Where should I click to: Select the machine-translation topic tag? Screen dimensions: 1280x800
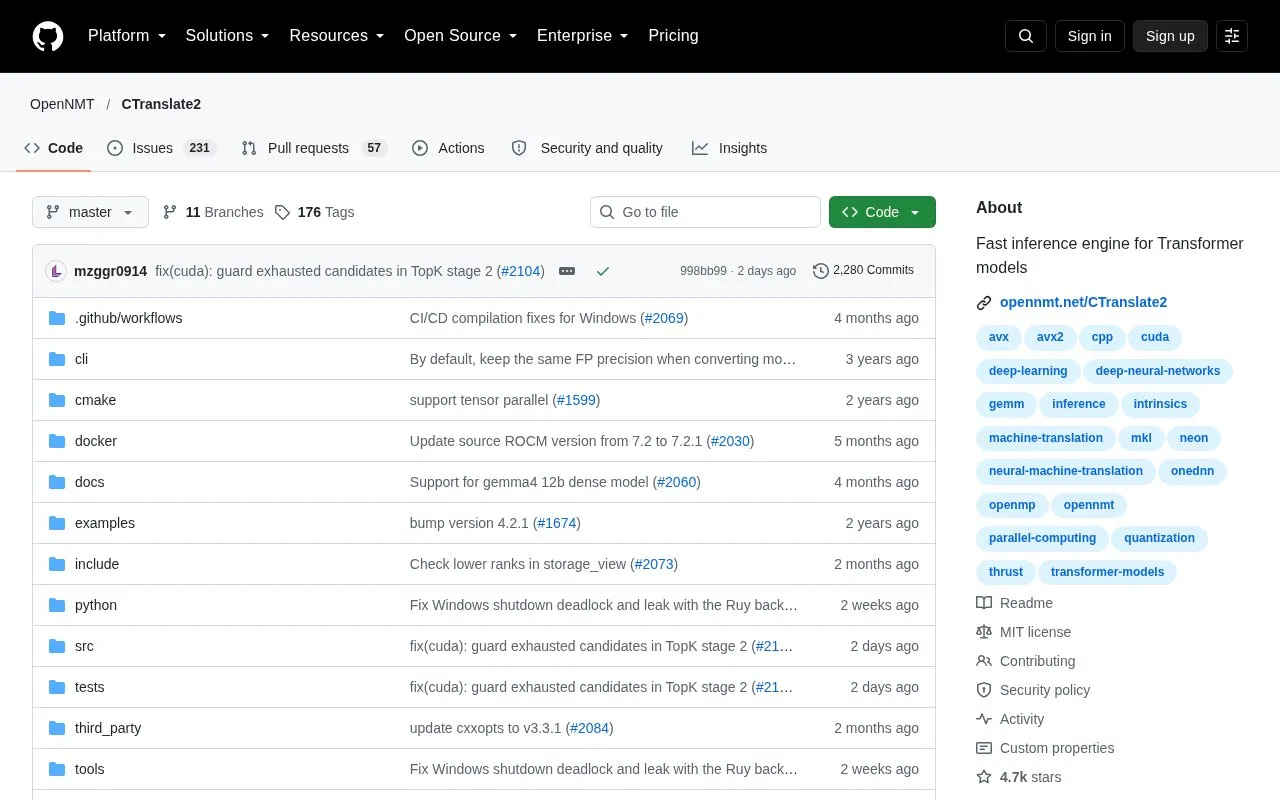(1046, 438)
